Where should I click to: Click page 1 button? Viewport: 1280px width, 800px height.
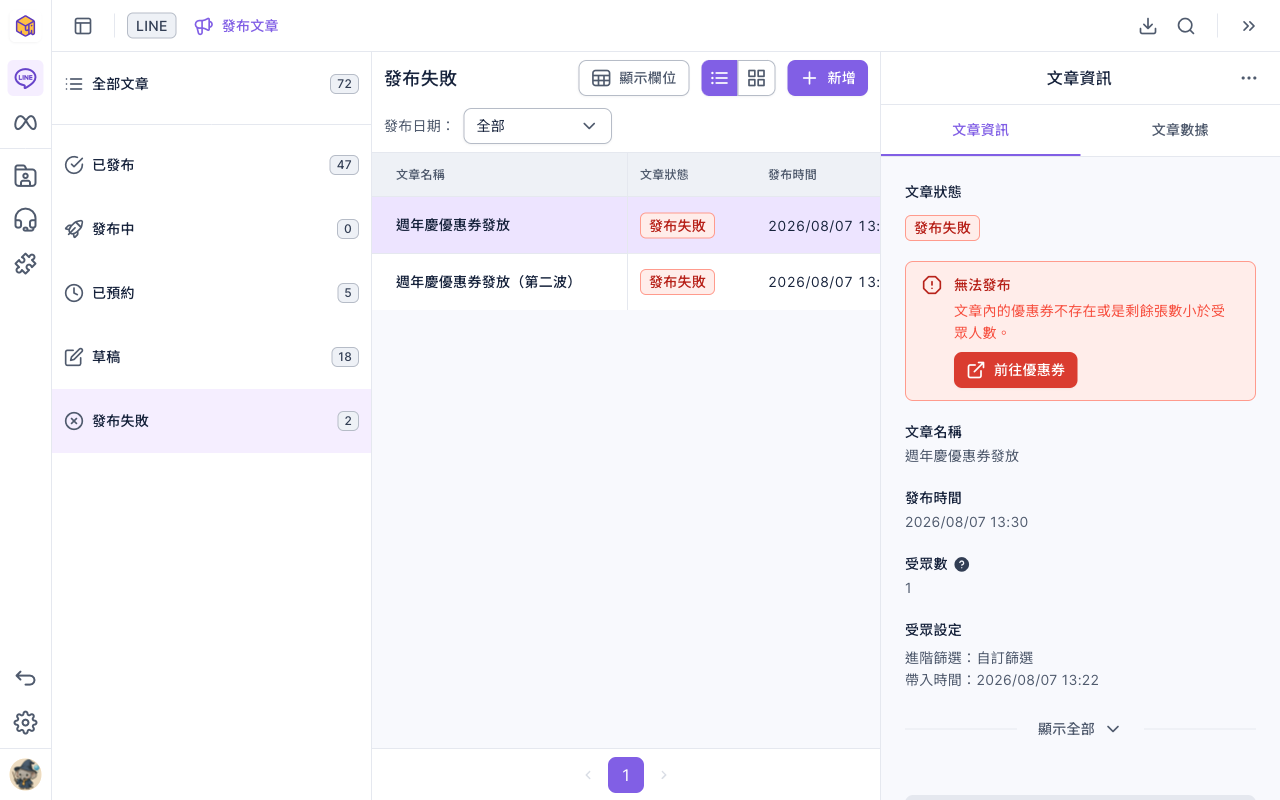(626, 775)
